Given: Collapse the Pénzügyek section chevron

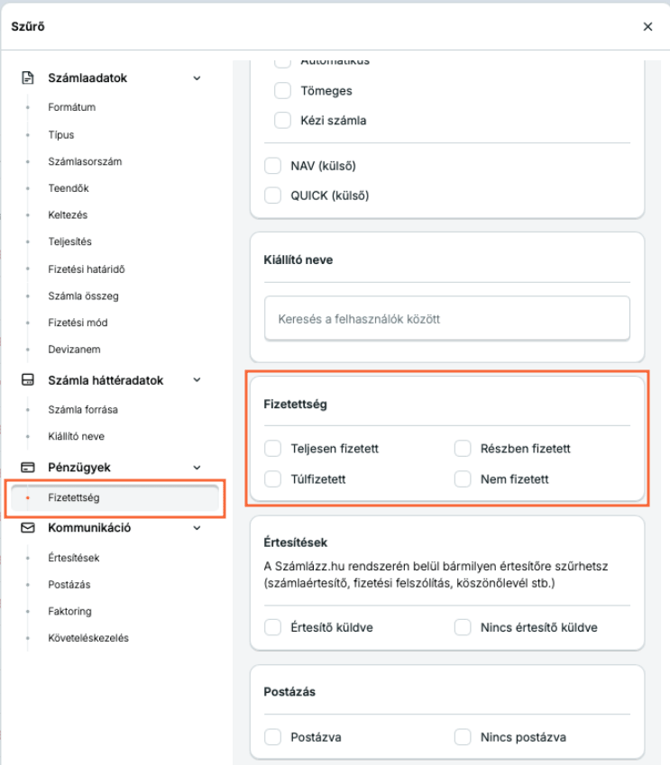Looking at the screenshot, I should (x=197, y=467).
